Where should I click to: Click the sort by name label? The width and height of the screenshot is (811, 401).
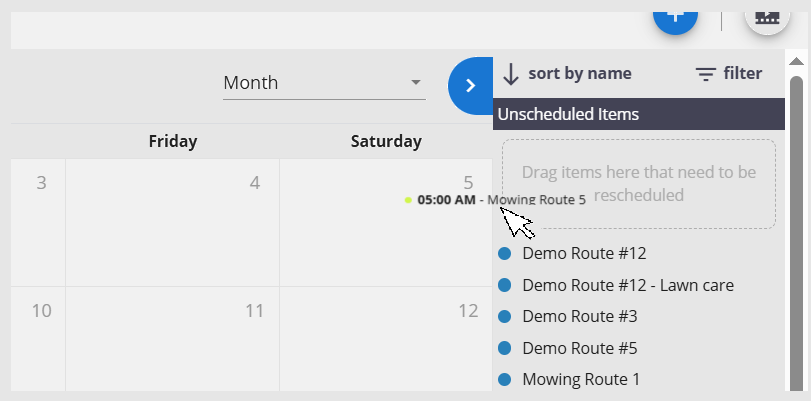[580, 73]
